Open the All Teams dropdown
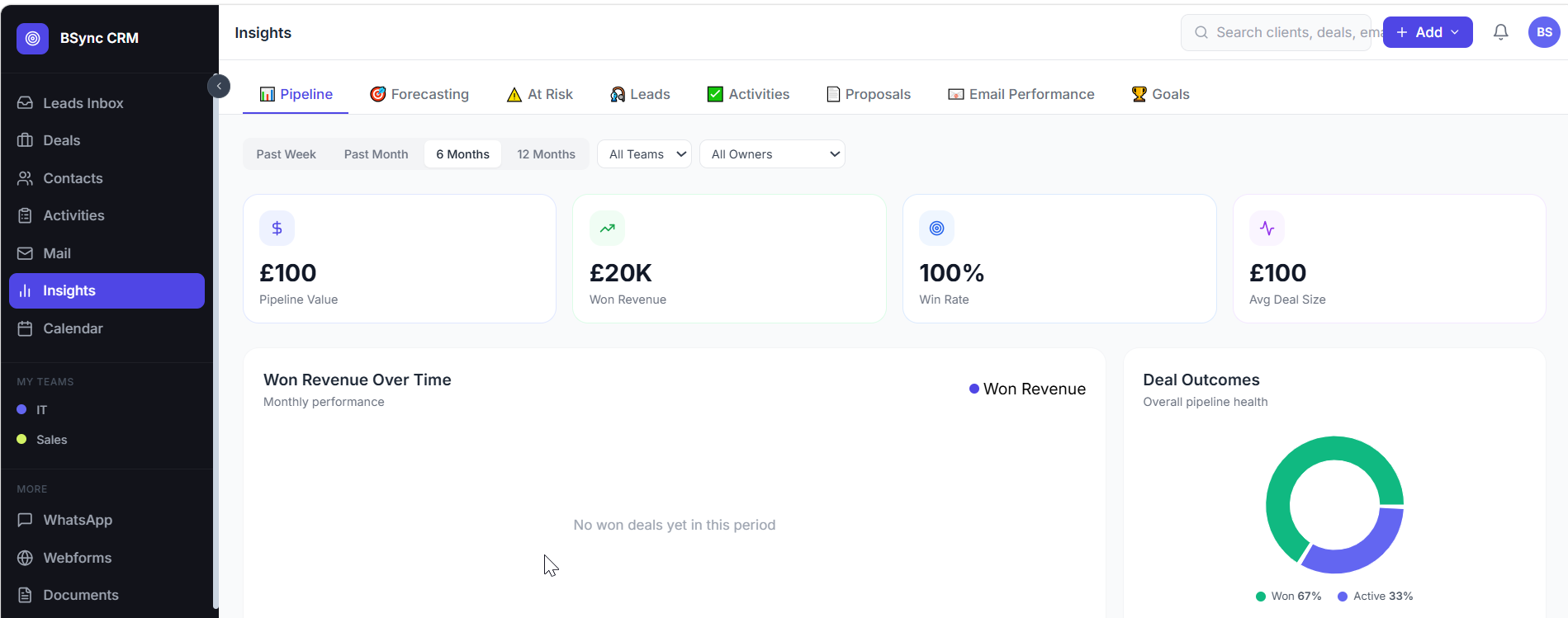1568x618 pixels. tap(644, 154)
